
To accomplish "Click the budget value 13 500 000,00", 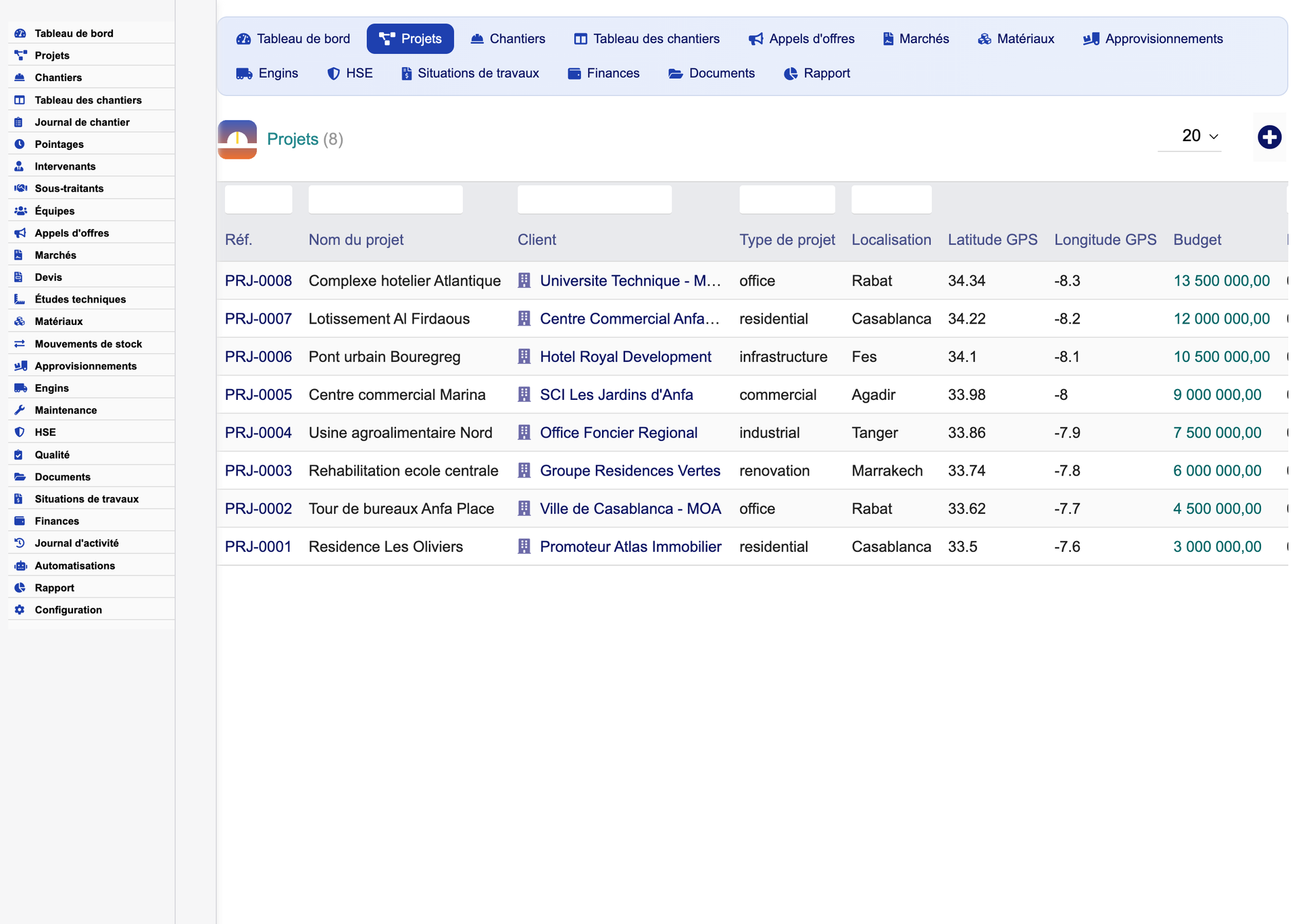I will [x=1221, y=281].
